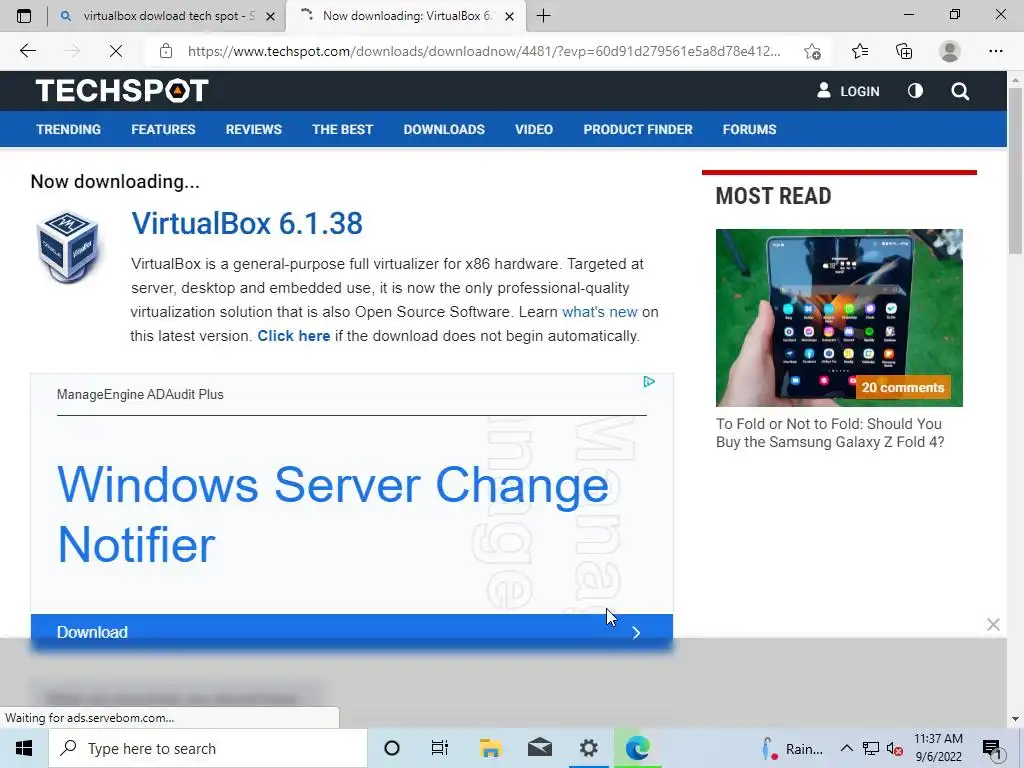Click the browser address bar URL

pyautogui.click(x=484, y=51)
